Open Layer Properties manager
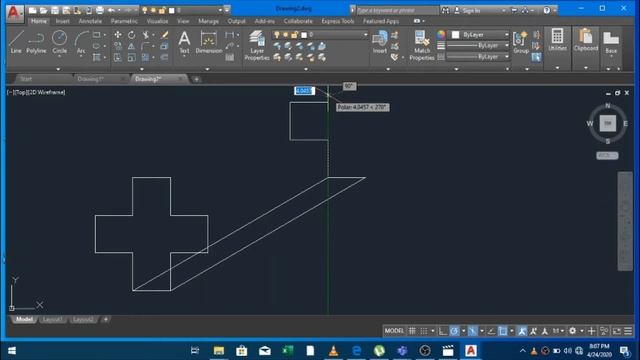This screenshot has height=360, width=640. [257, 46]
